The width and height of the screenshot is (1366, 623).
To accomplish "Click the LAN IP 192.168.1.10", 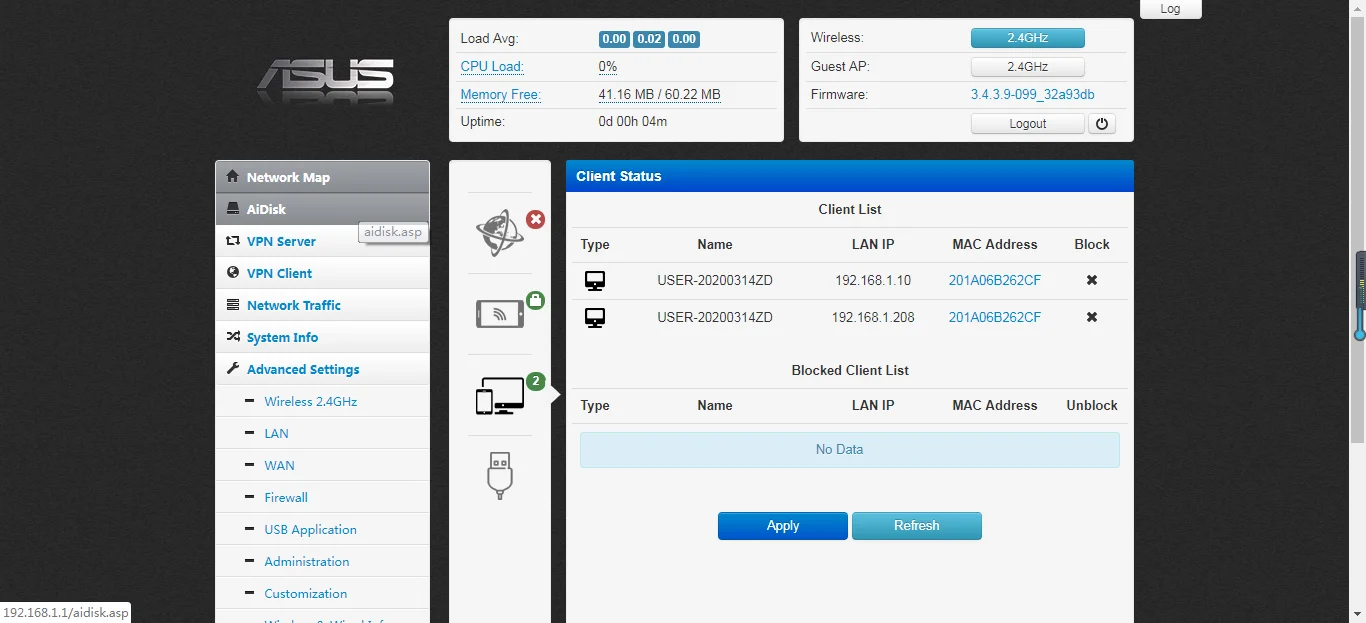I will pos(873,281).
